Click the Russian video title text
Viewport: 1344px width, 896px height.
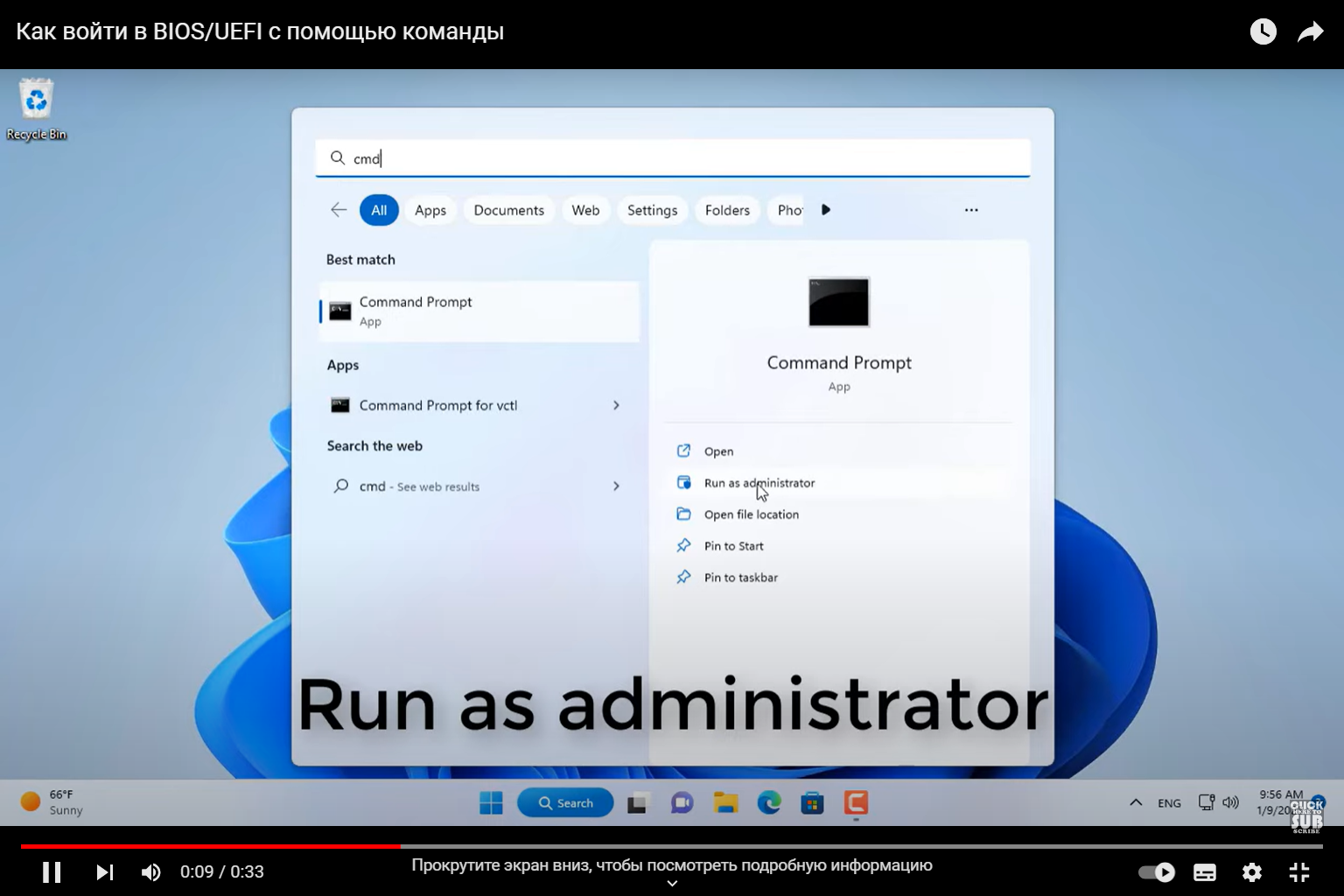pos(260,32)
